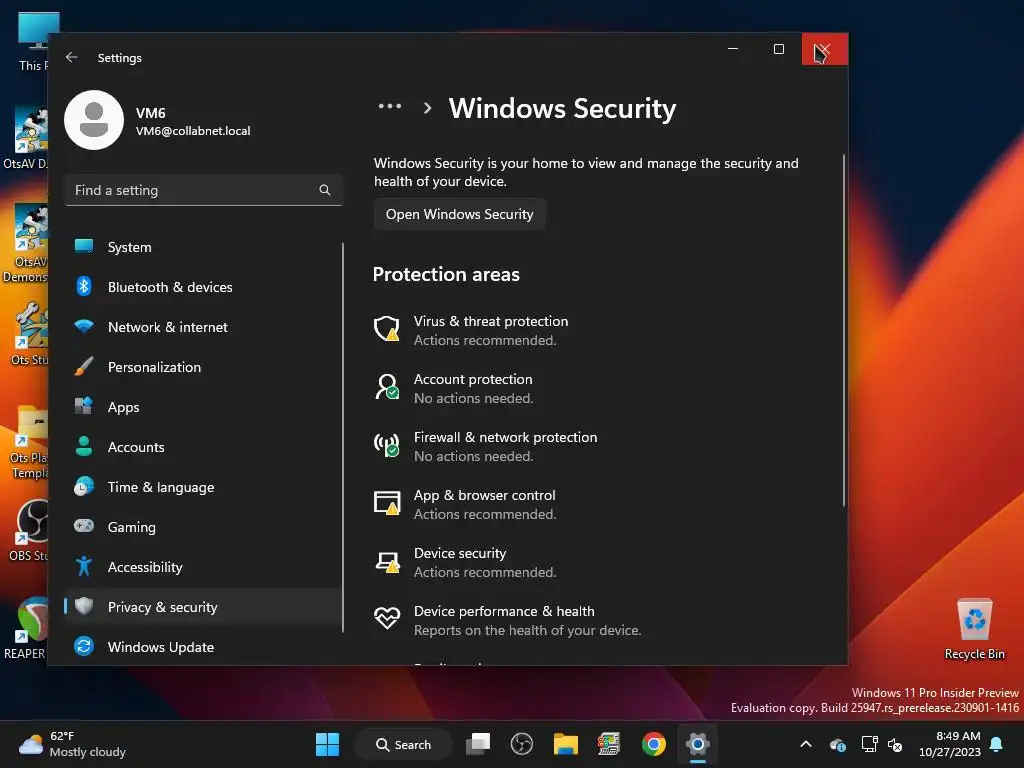
Task: Focus the Find a setting search box
Action: point(204,190)
